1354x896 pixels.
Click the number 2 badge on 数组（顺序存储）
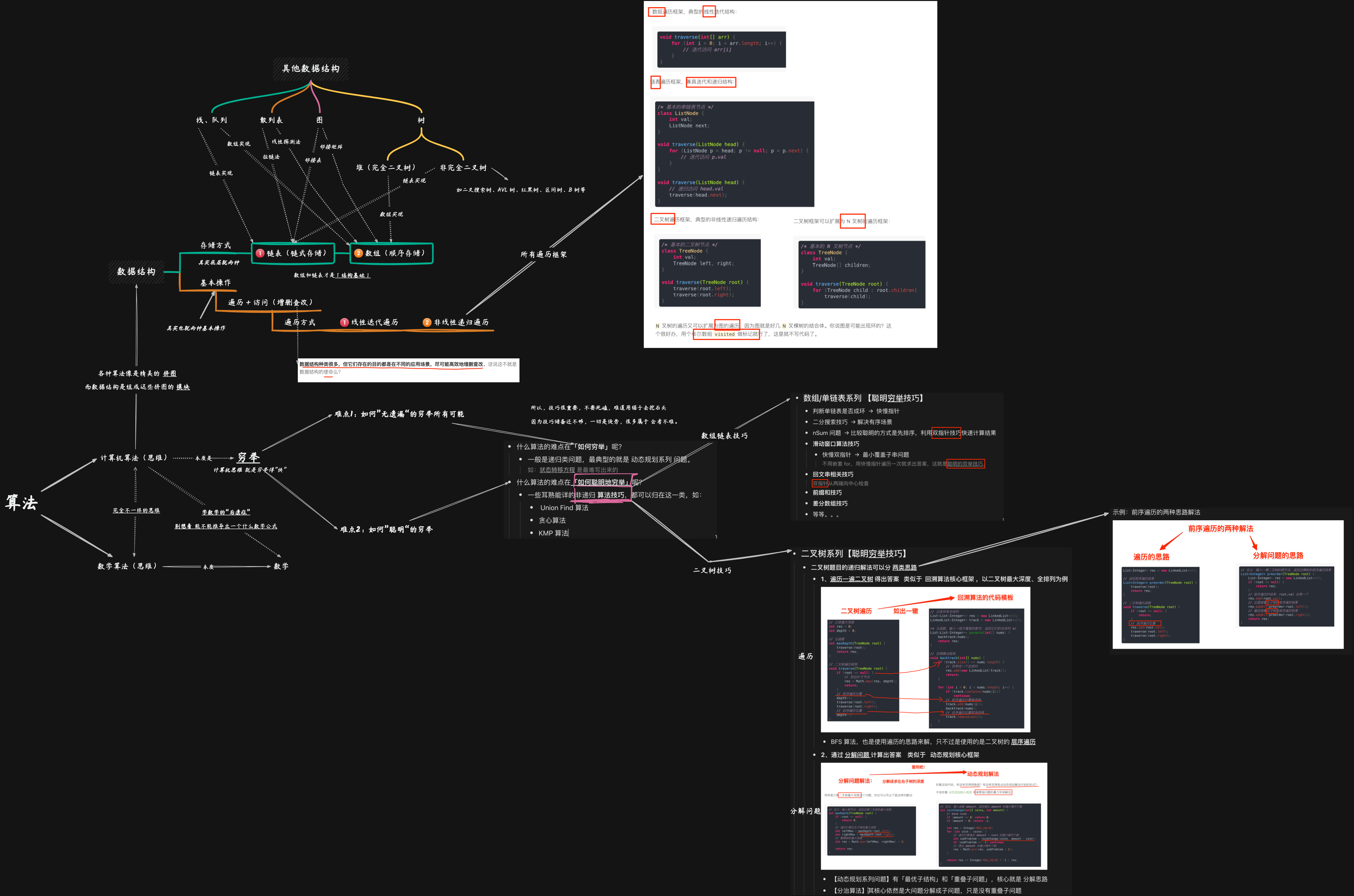click(358, 253)
